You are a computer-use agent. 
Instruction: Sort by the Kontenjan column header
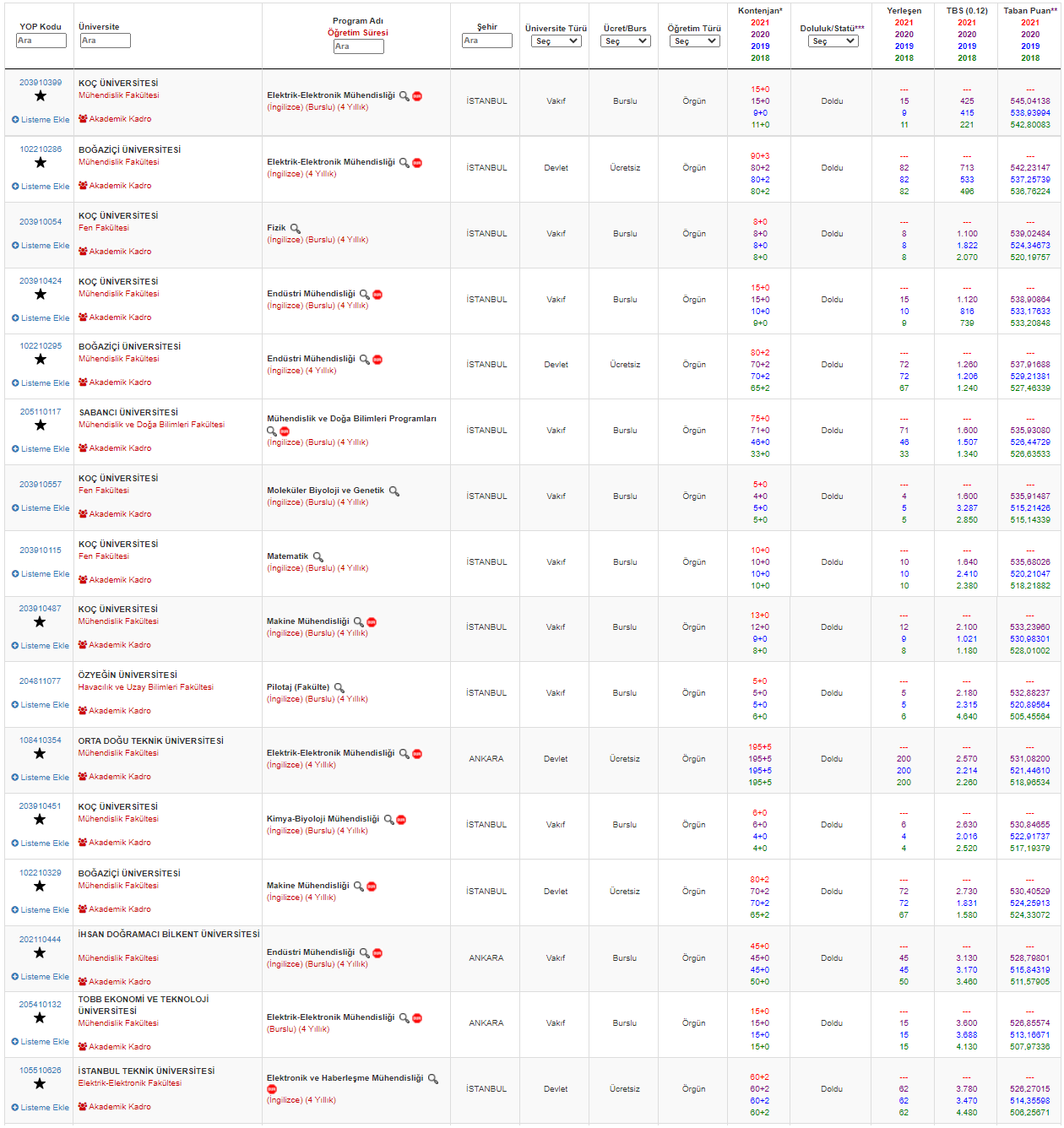(x=760, y=11)
